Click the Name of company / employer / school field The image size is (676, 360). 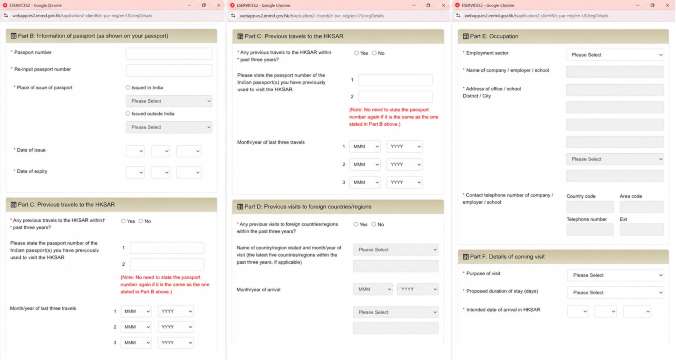click(x=615, y=72)
